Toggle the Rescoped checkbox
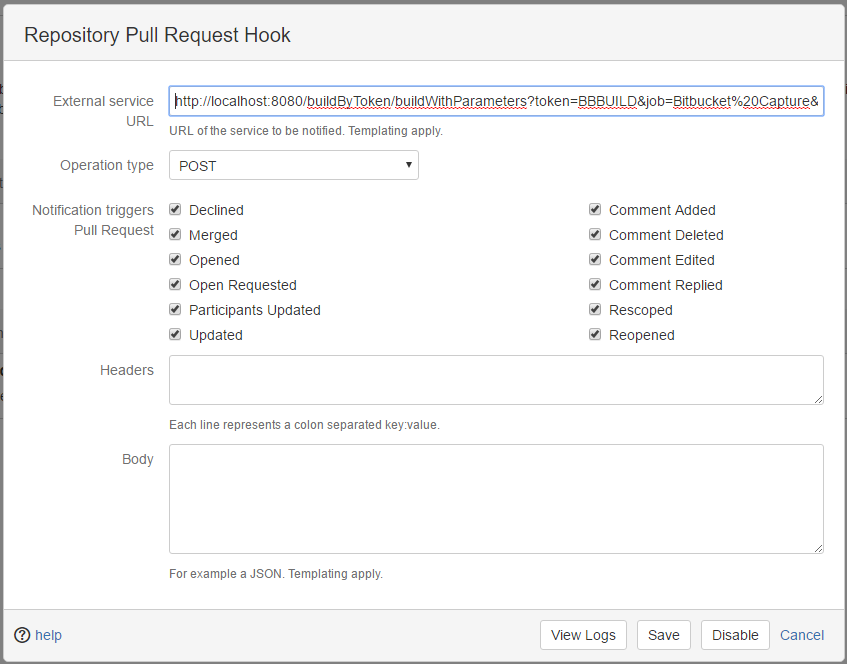Image resolution: width=847 pixels, height=664 pixels. (x=595, y=310)
